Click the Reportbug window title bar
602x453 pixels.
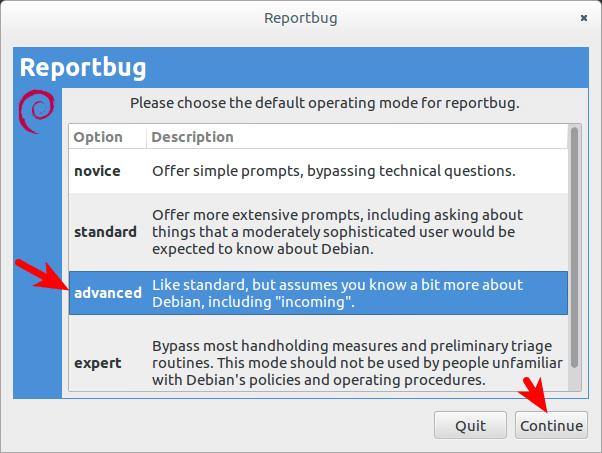(x=300, y=18)
